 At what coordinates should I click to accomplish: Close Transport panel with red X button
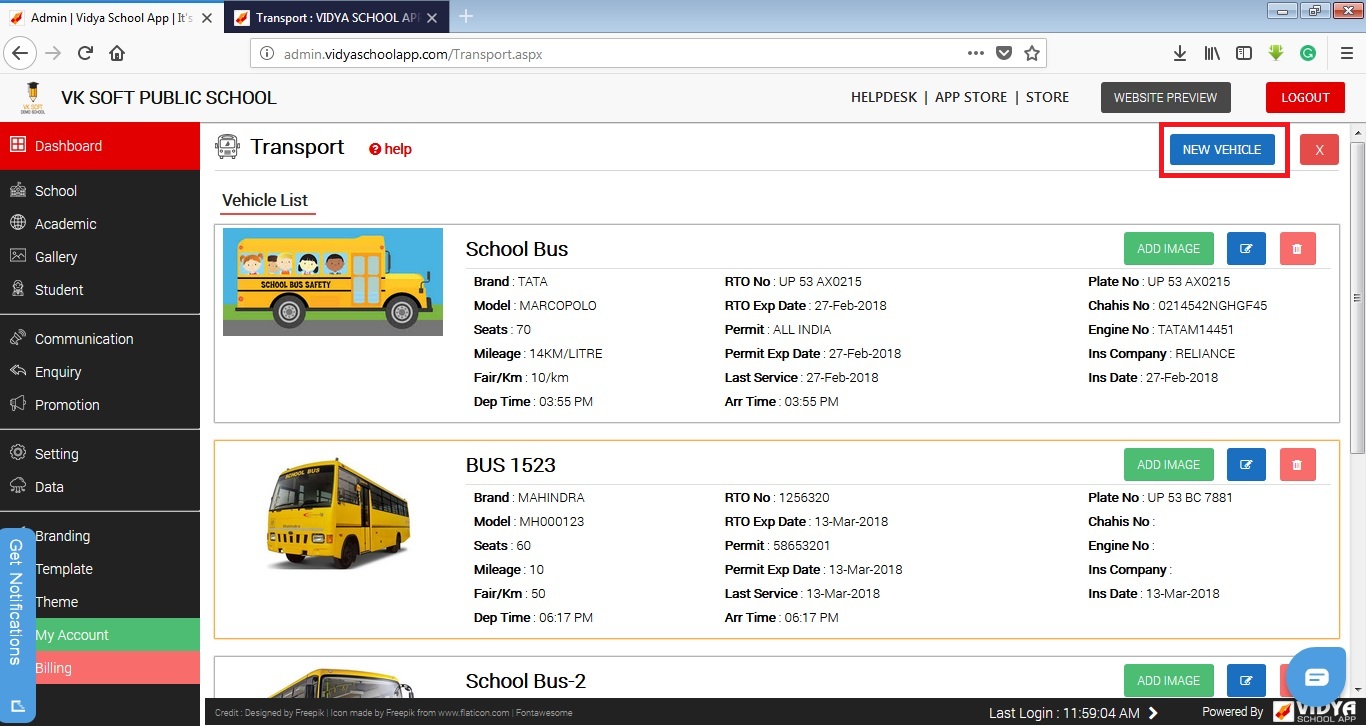tap(1319, 149)
